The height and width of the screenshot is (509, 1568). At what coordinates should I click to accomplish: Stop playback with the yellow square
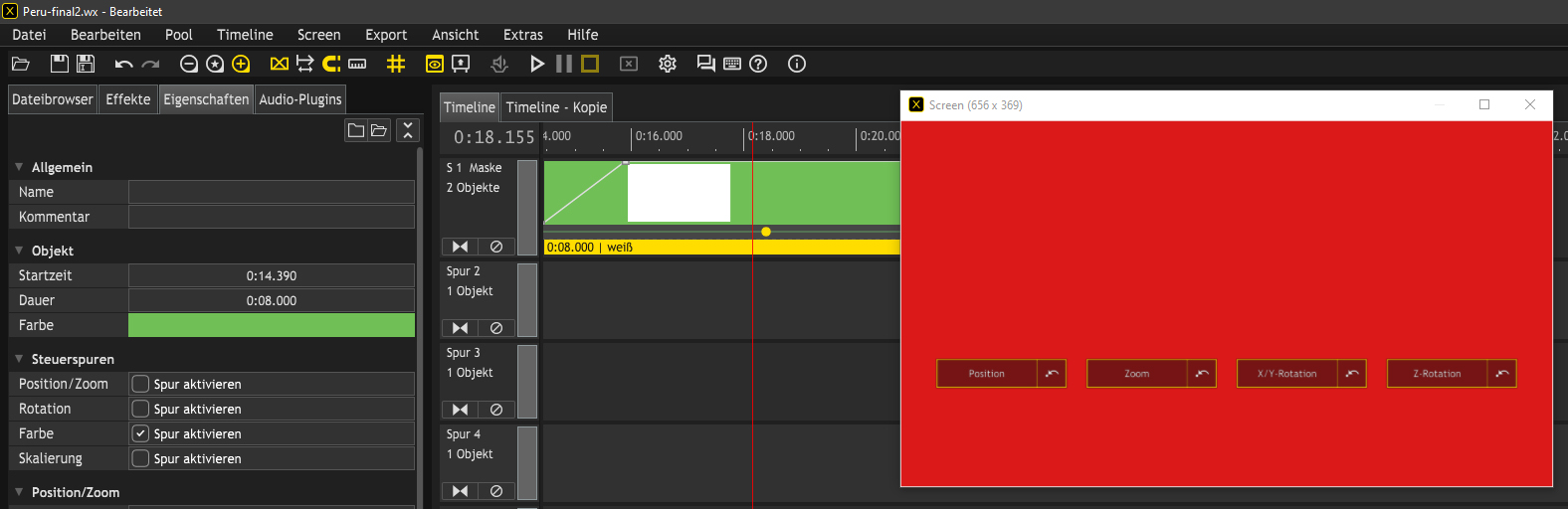click(590, 64)
